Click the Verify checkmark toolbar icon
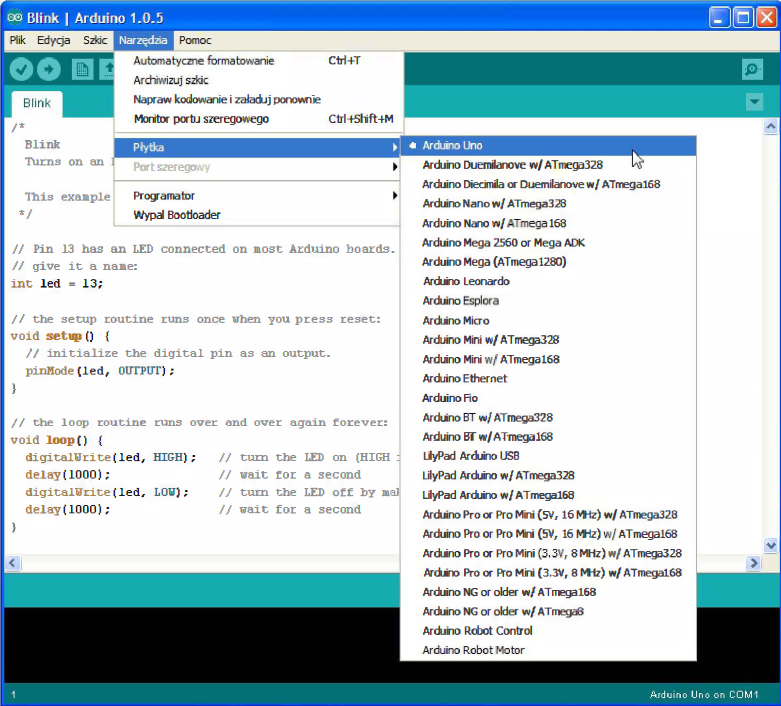This screenshot has height=706, width=781. (21, 69)
